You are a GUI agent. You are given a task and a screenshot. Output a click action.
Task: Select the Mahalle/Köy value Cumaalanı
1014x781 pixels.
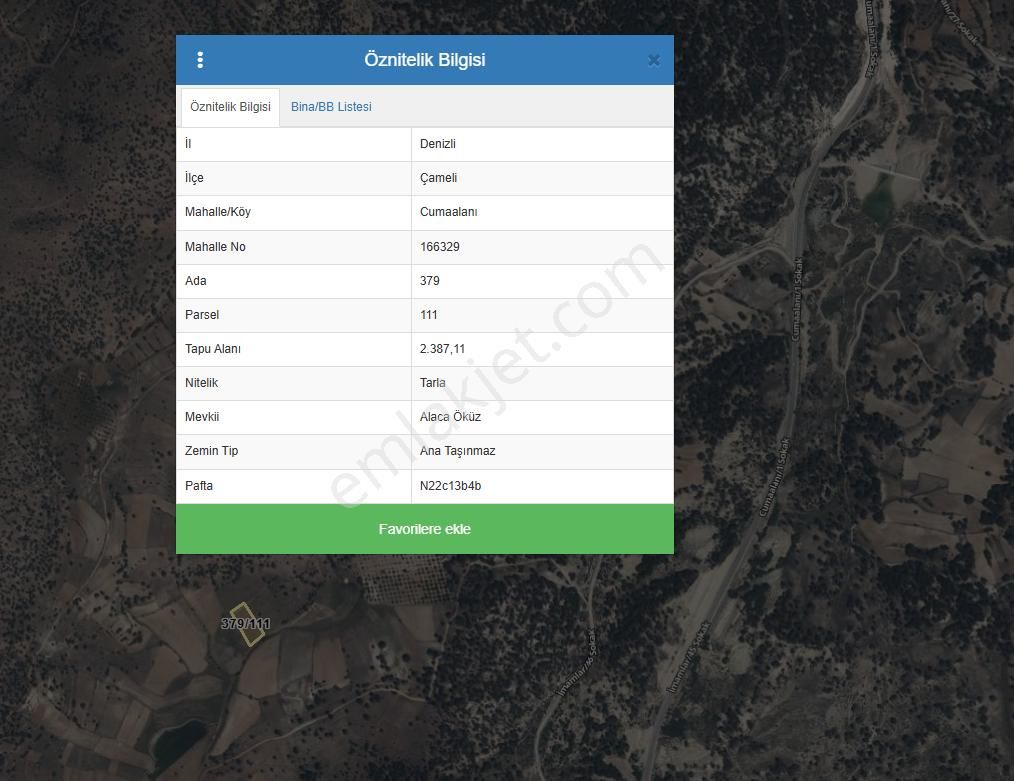pos(449,212)
